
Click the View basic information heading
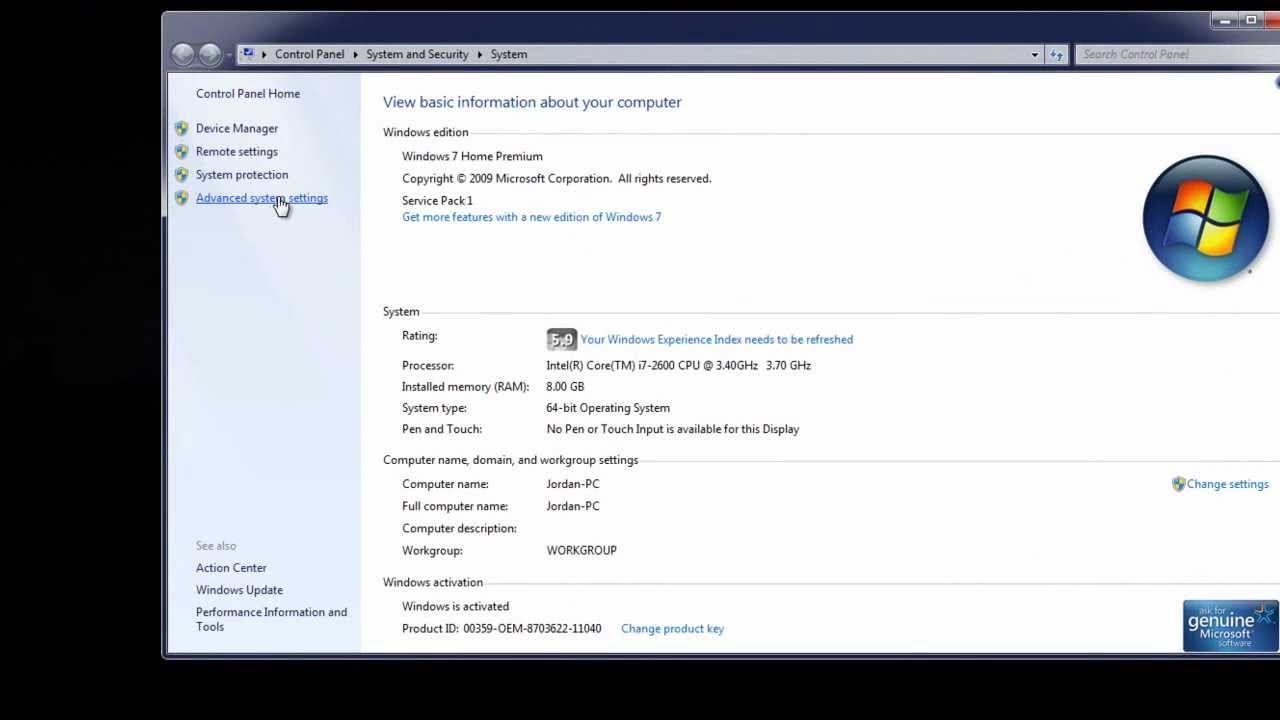coord(532,102)
